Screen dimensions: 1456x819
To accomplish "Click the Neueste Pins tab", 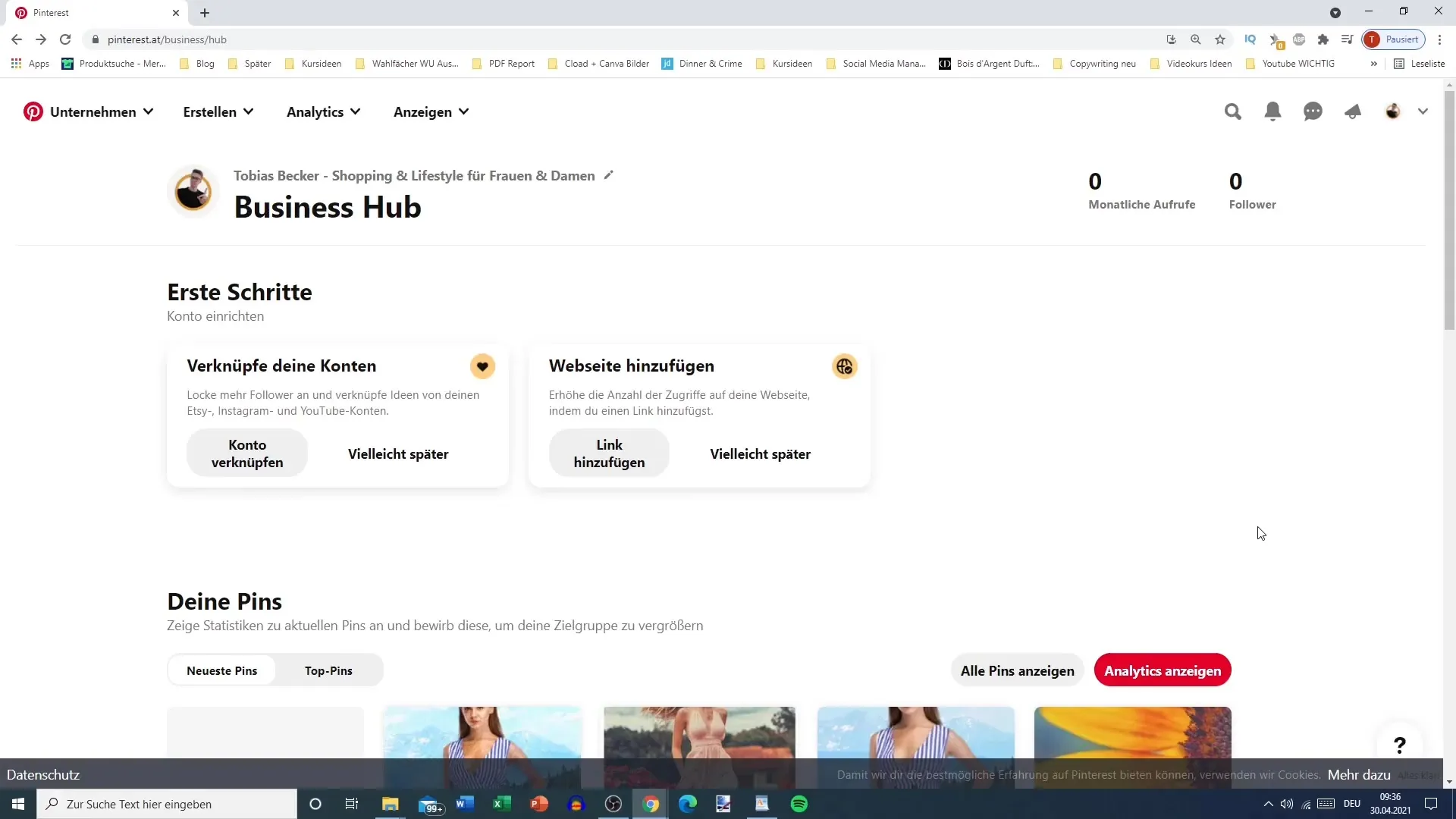I will pyautogui.click(x=221, y=670).
